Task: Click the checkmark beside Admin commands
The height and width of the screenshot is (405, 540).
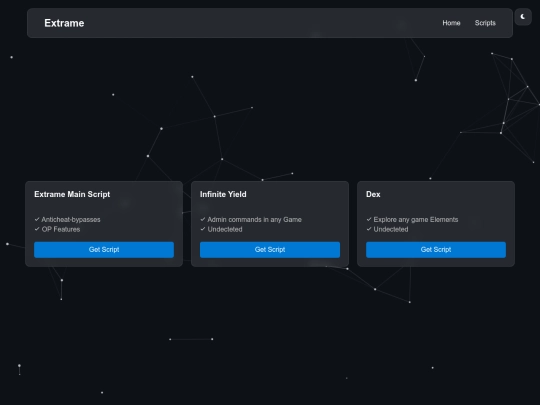Action: point(203,219)
